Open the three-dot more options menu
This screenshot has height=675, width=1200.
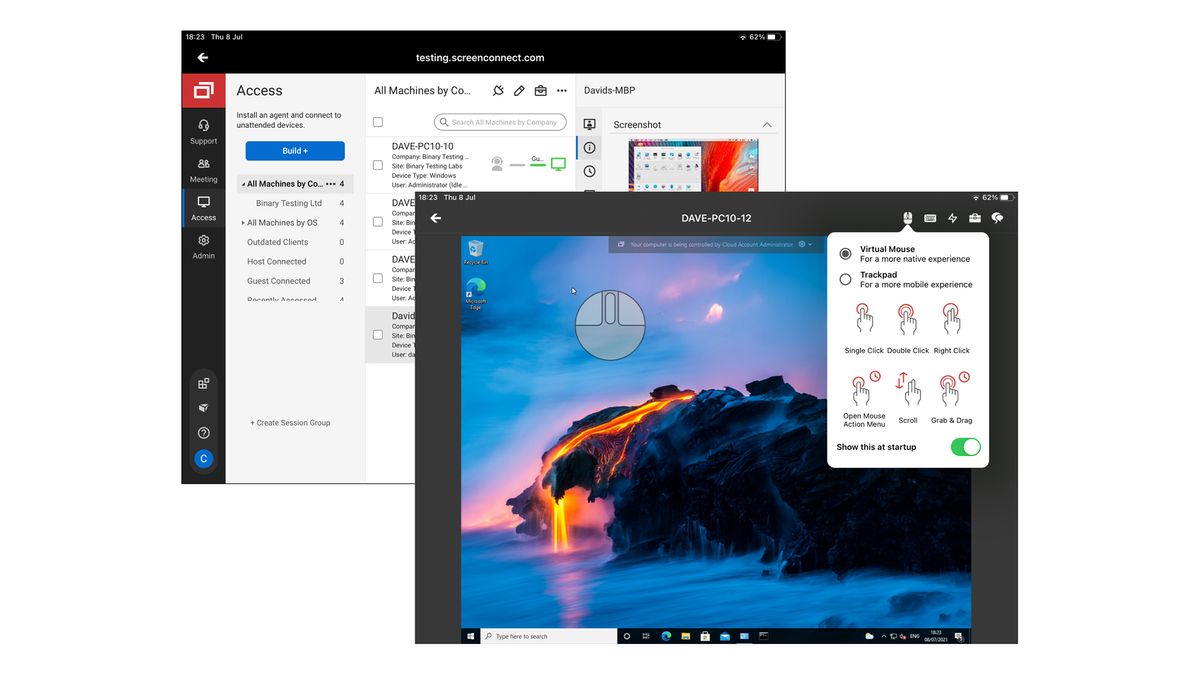coord(561,89)
